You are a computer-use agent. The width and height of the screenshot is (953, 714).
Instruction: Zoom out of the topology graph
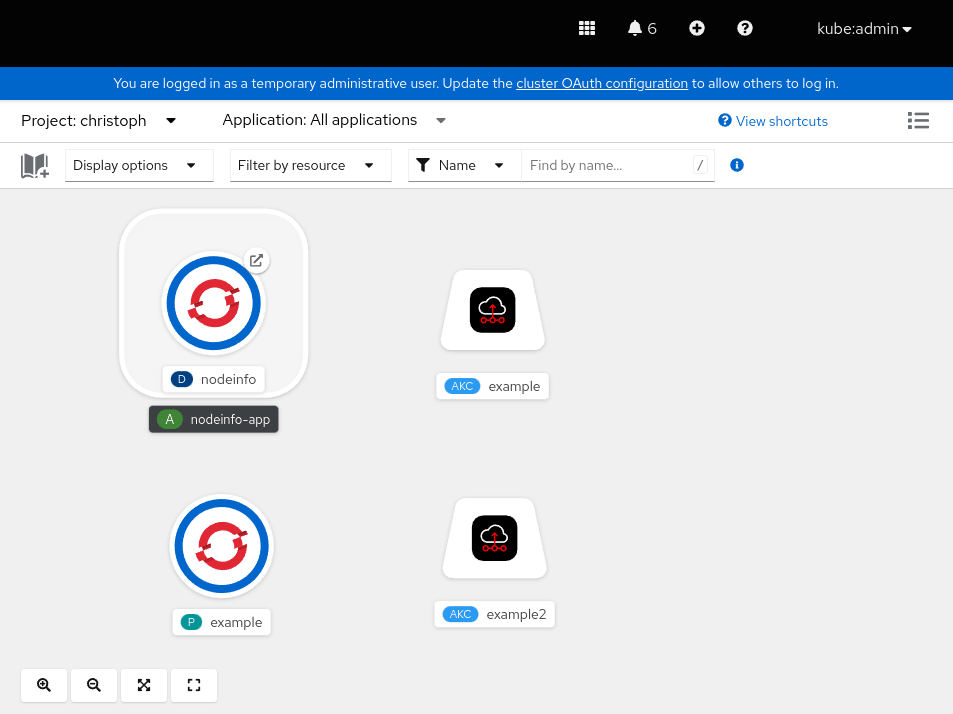tap(94, 685)
